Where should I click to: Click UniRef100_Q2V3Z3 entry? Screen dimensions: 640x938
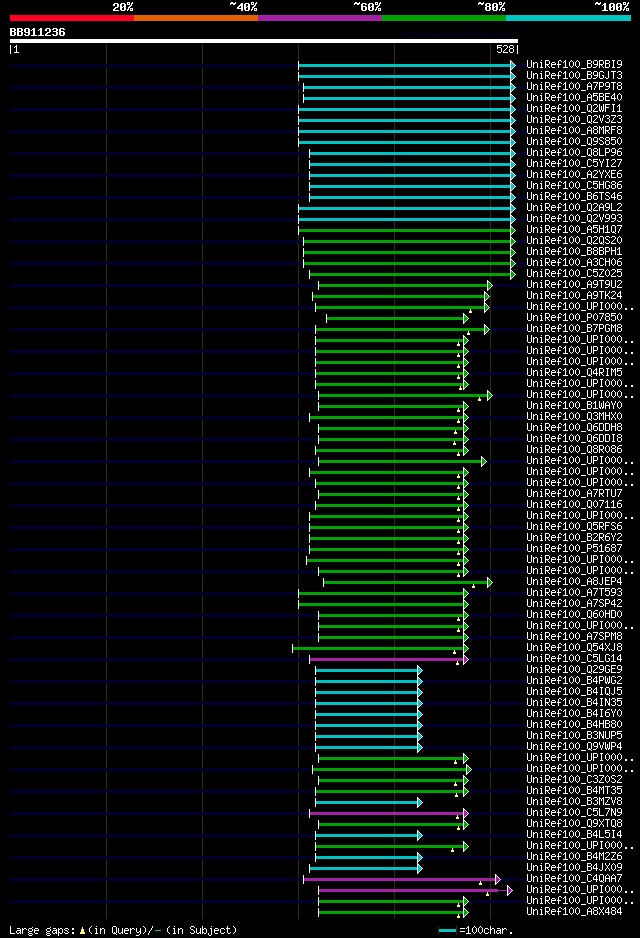574,119
